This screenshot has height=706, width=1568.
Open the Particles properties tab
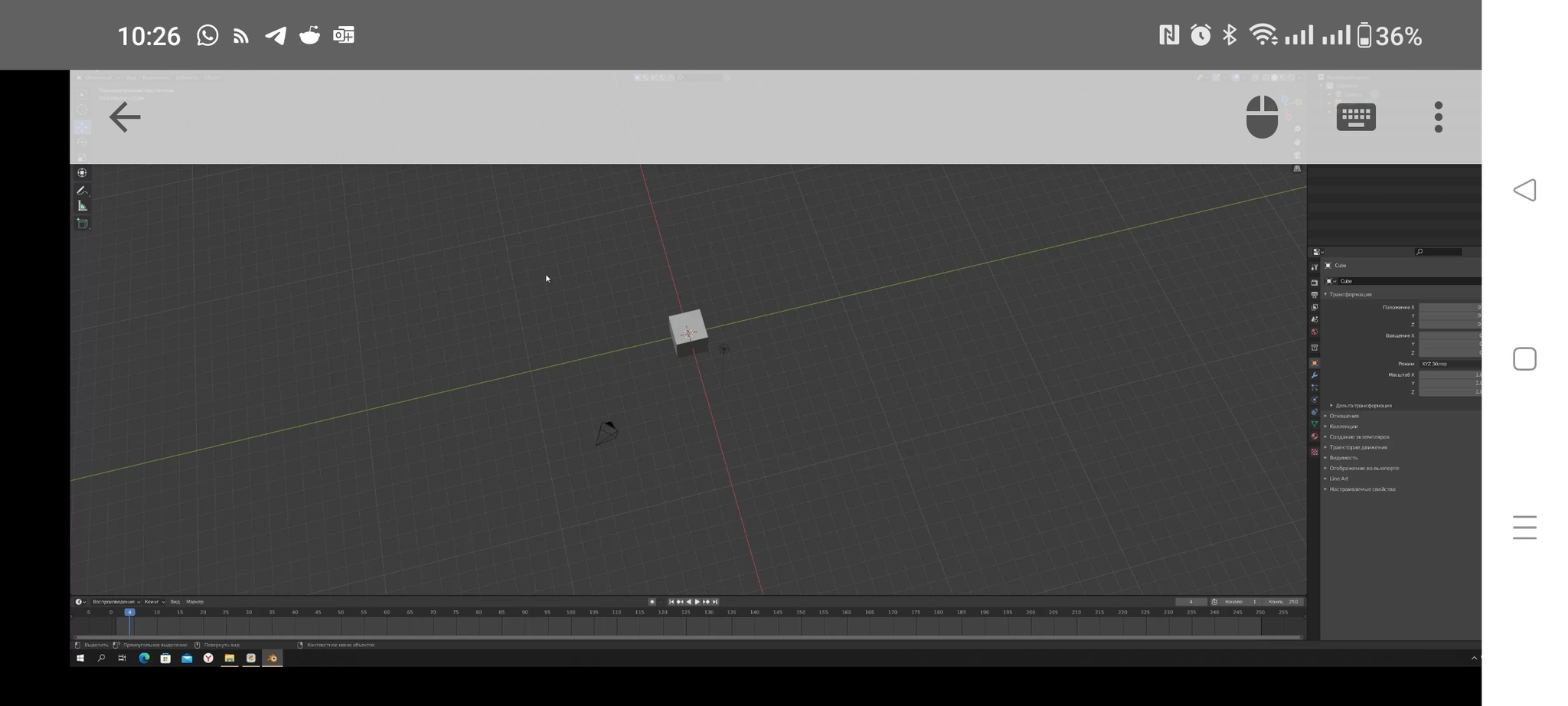[x=1315, y=387]
